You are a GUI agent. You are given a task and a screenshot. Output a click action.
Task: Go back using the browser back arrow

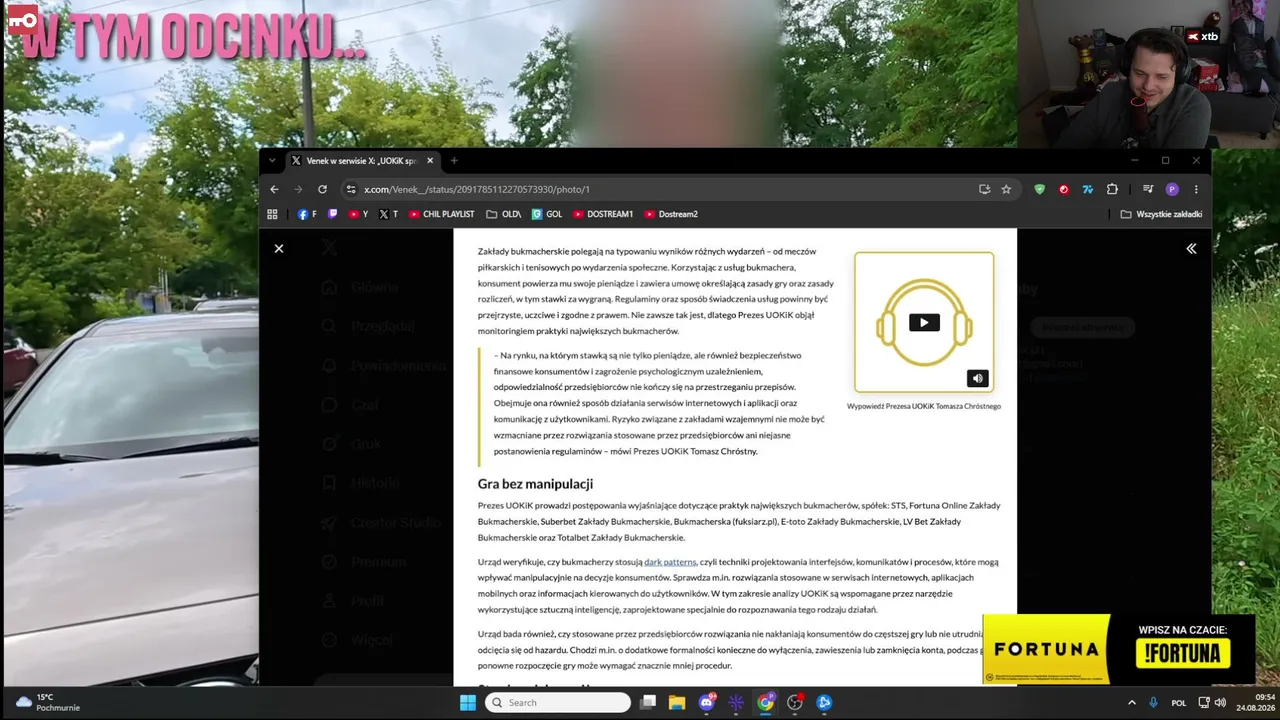pos(274,189)
